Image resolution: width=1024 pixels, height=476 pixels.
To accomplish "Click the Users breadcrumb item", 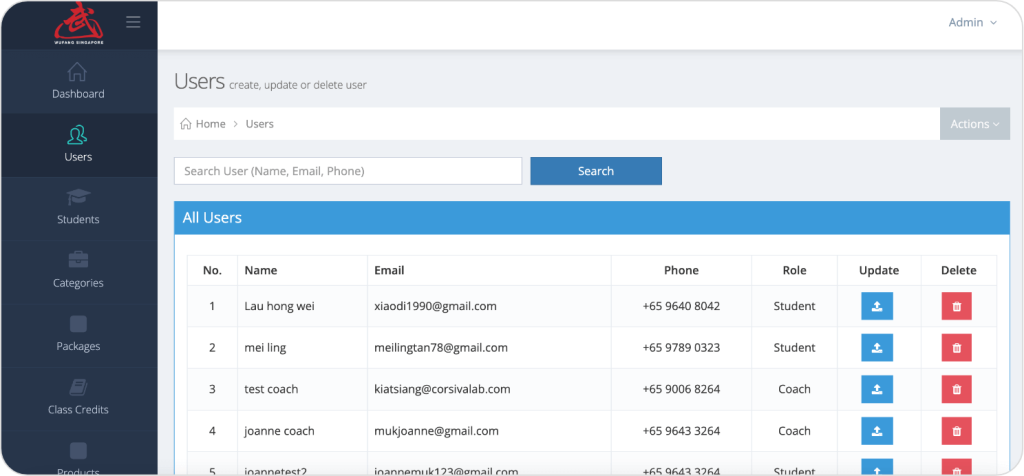I will [x=259, y=124].
